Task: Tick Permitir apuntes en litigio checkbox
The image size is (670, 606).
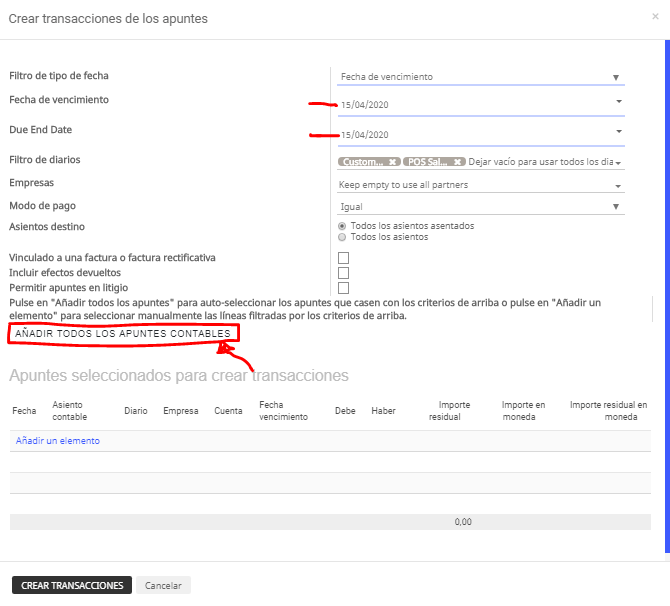Action: (343, 288)
